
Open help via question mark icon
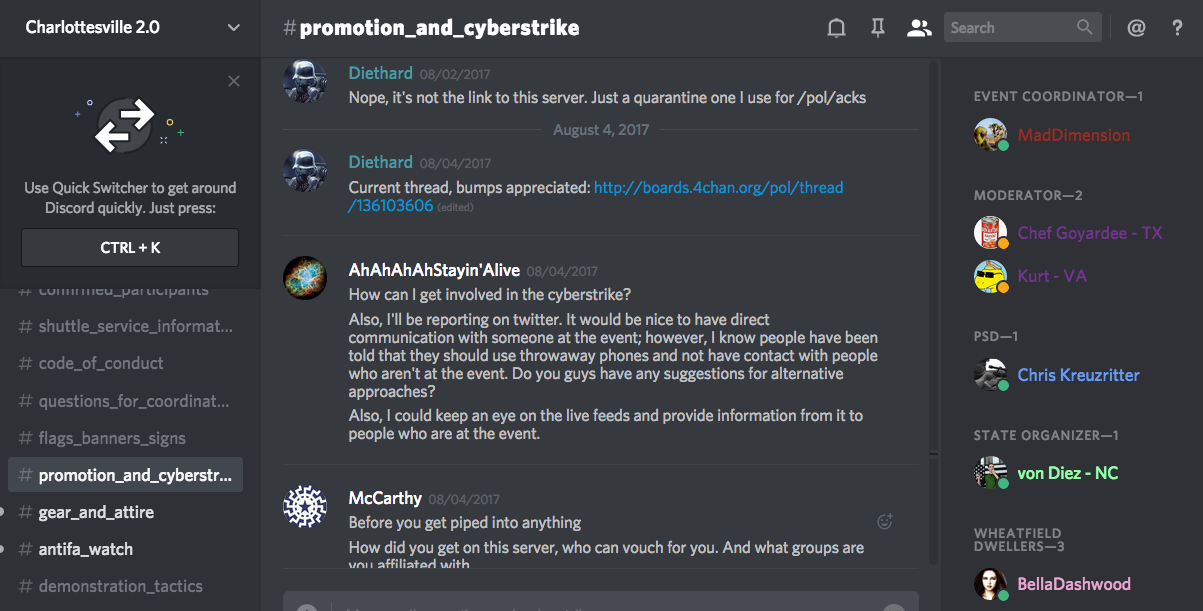(1177, 28)
